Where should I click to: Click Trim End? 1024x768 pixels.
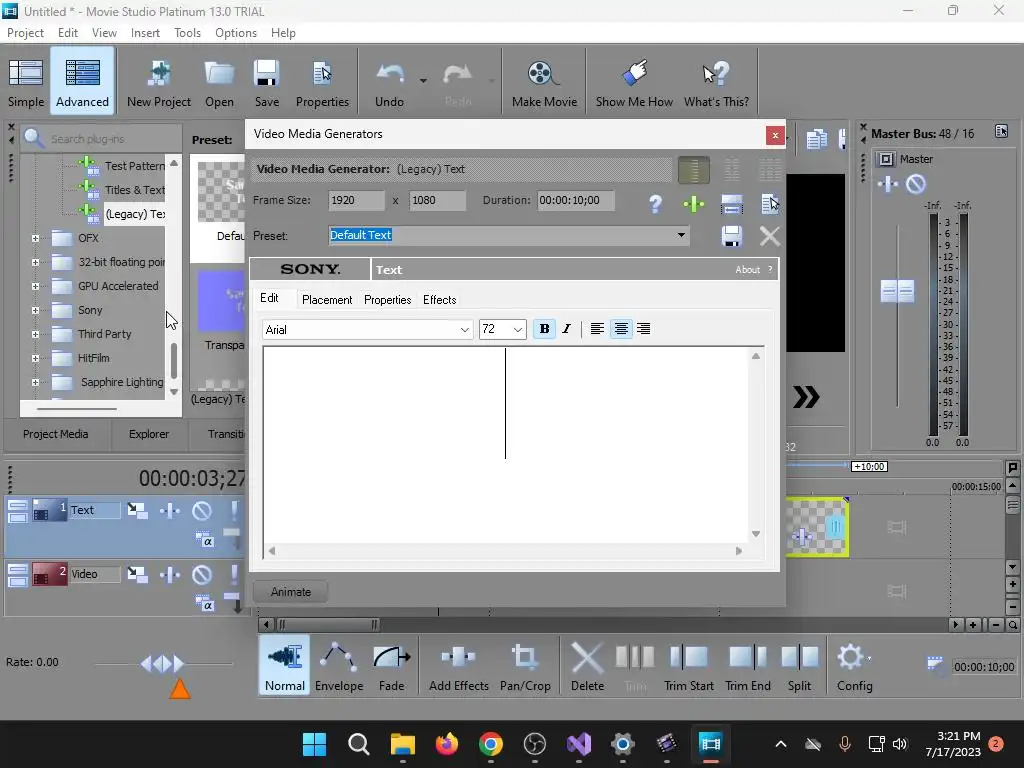pos(748,666)
